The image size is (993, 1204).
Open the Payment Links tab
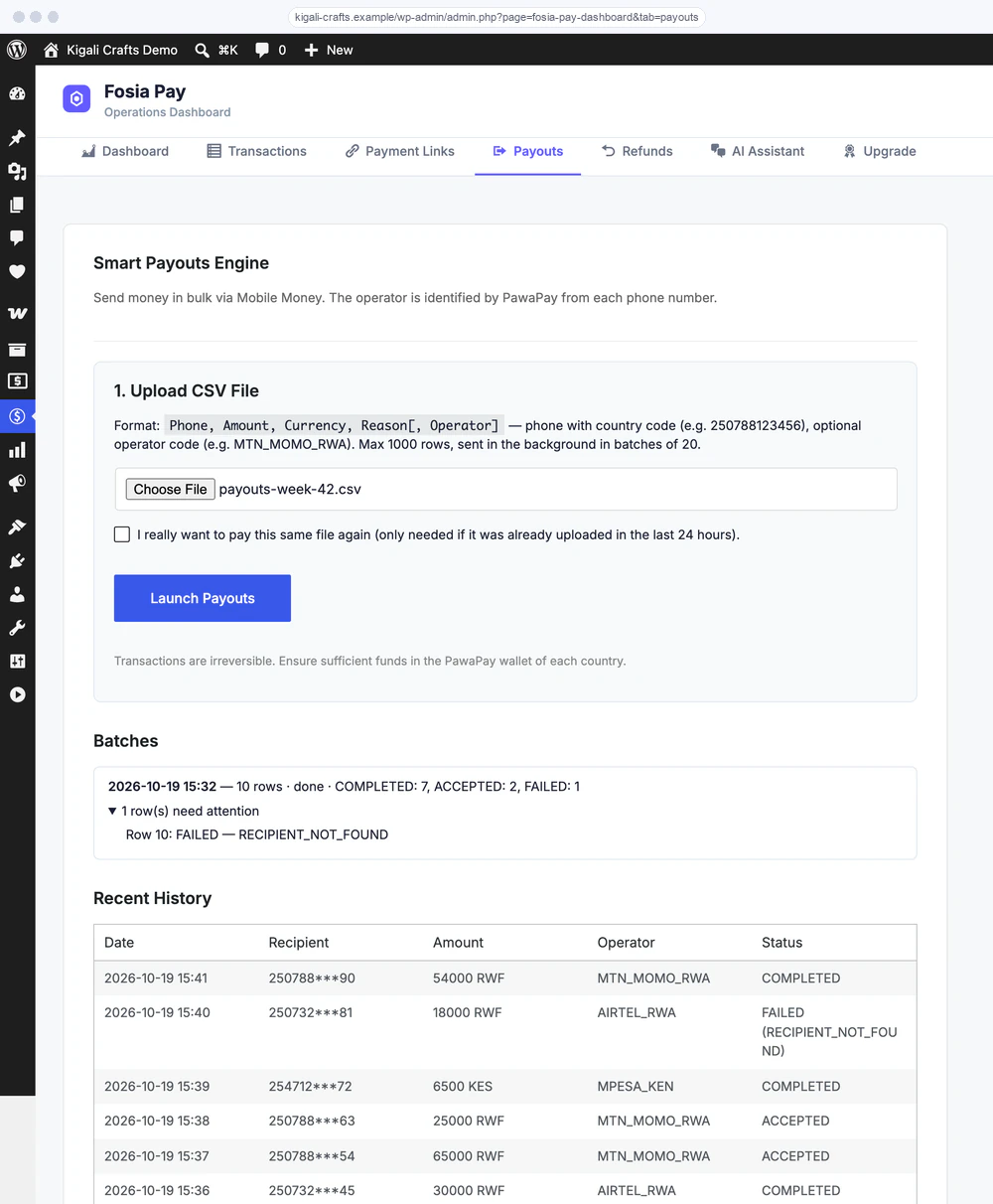point(399,151)
